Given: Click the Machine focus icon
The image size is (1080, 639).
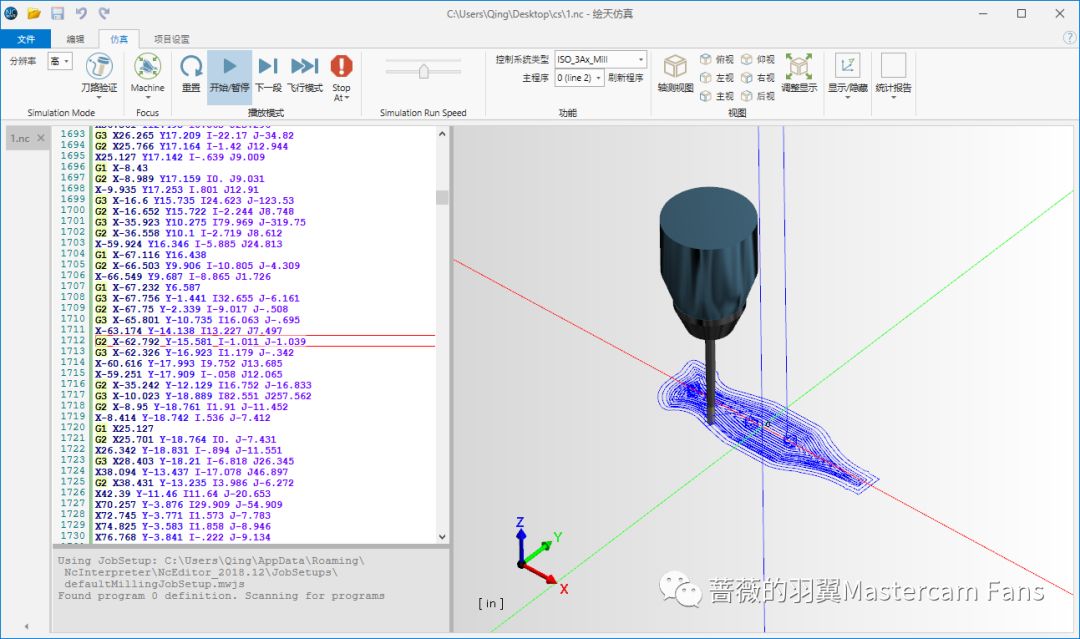Looking at the screenshot, I should (147, 67).
